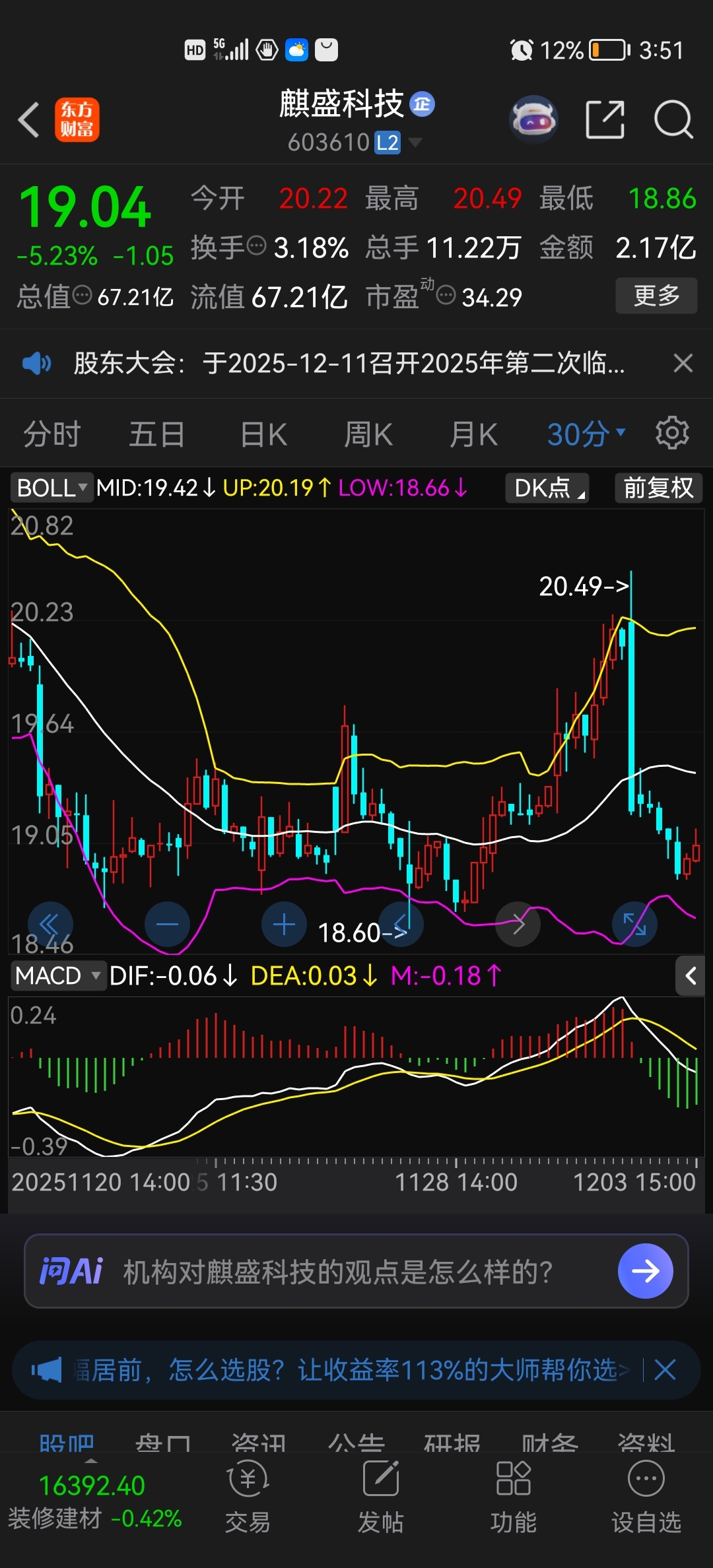713x1568 pixels.
Task: Open the 股东大会 announcement text
Action: pos(349,363)
